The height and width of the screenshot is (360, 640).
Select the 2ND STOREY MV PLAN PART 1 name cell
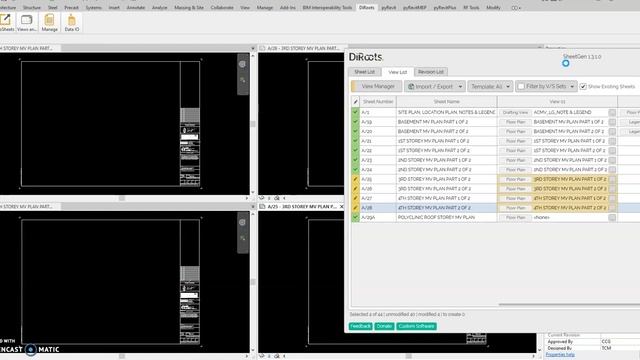pos(447,160)
